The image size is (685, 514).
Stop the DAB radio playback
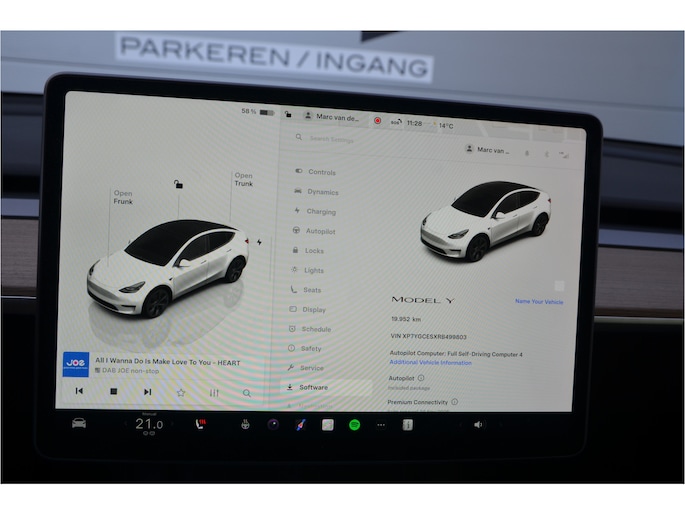113,392
